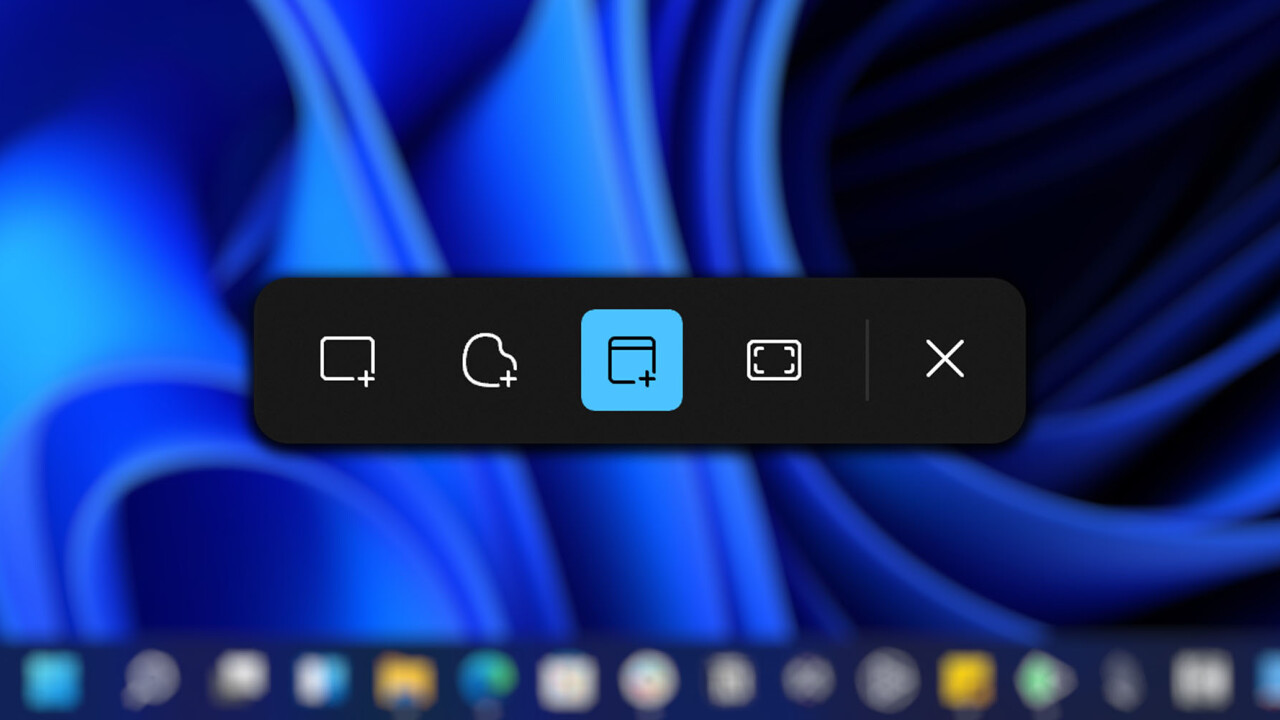Screen dimensions: 1280x720
Task: Click the Task View taskbar icon
Action: coord(238,678)
